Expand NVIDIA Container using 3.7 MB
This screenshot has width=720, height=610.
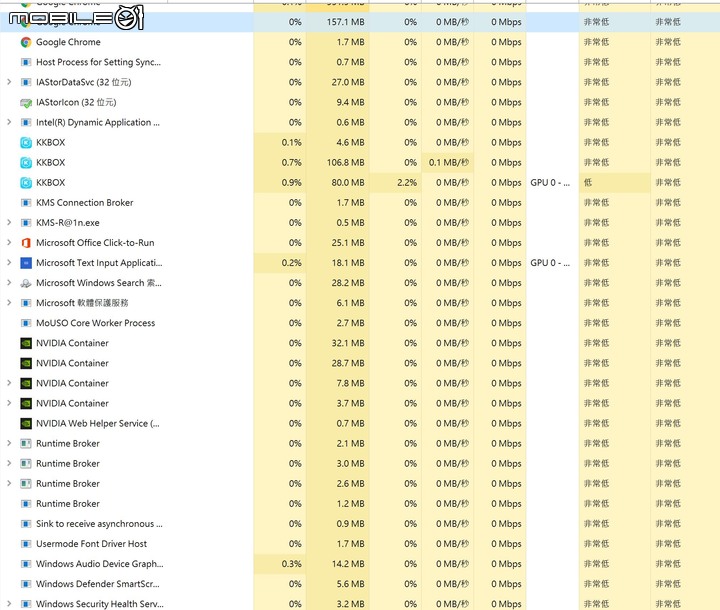9,403
